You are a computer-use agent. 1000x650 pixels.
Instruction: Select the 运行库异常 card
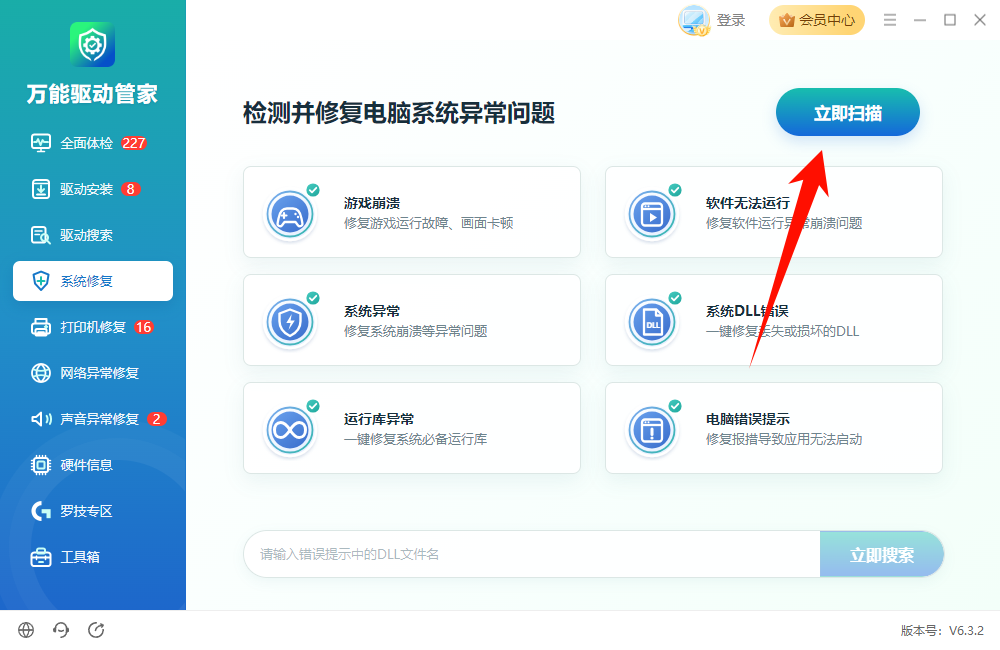click(412, 428)
